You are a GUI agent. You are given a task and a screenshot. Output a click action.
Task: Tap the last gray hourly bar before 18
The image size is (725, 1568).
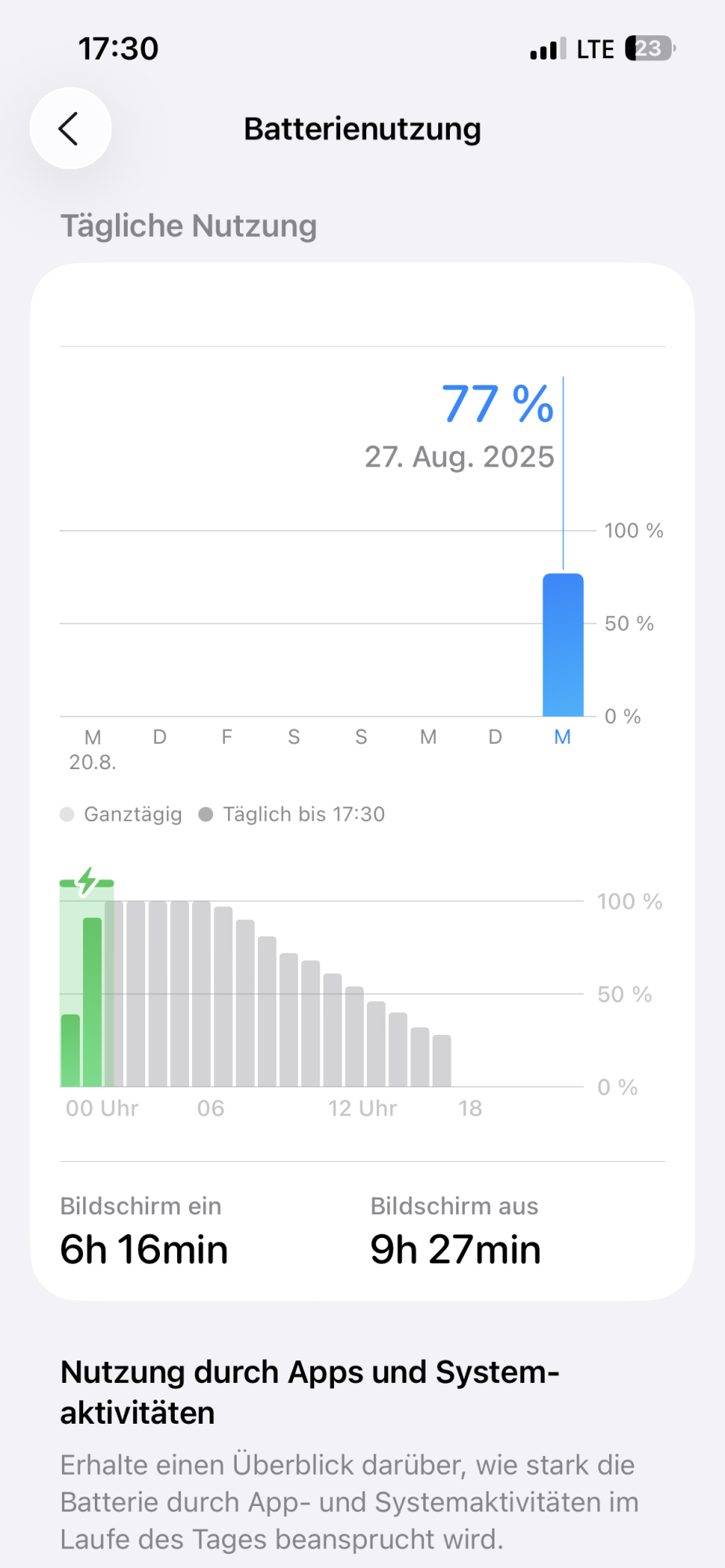pyautogui.click(x=442, y=1061)
